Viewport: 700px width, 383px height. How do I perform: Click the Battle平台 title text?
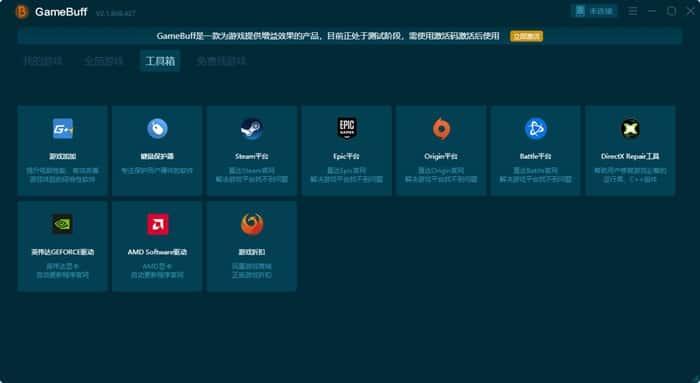(536, 156)
